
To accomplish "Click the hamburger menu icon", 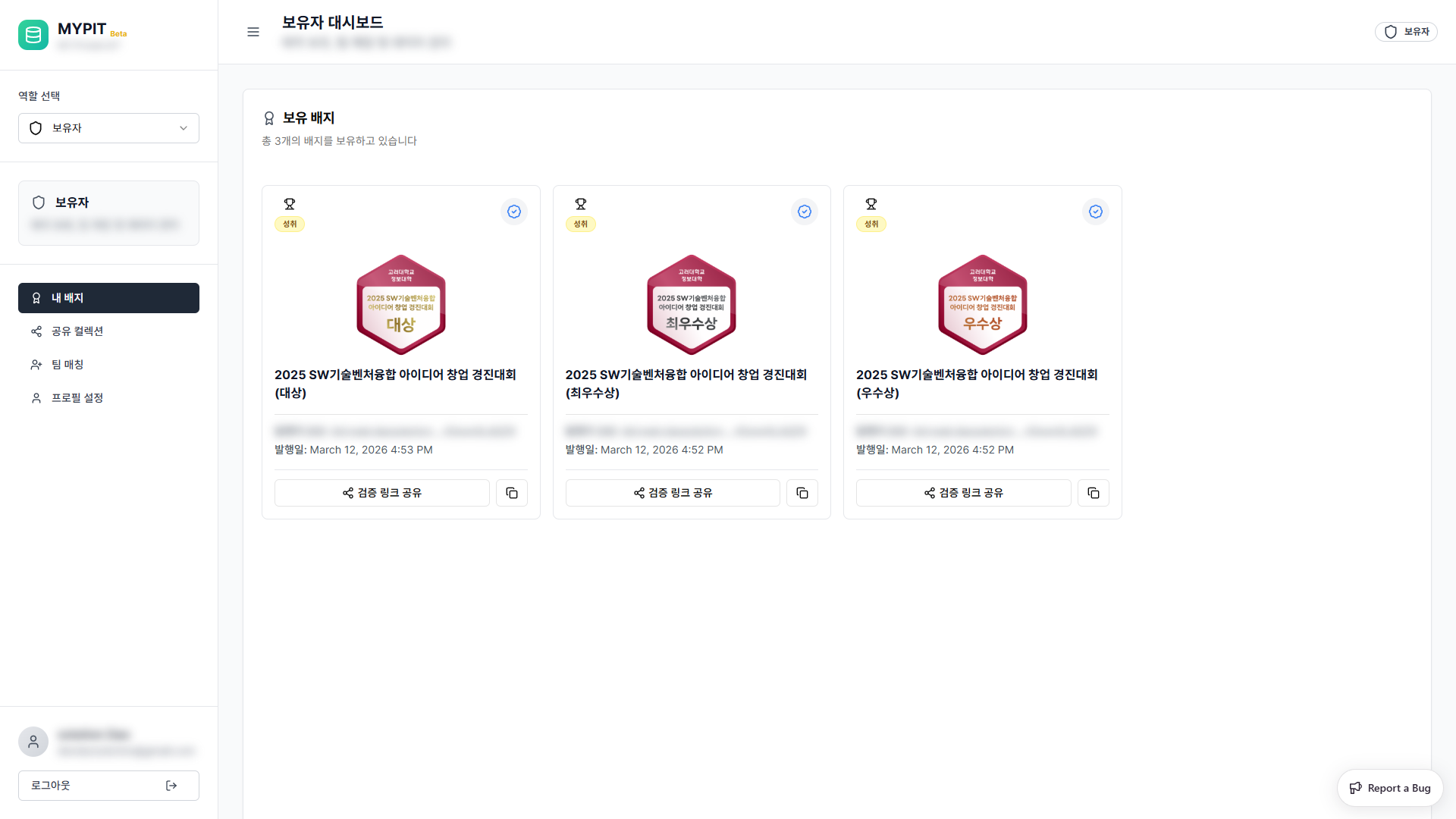I will [x=253, y=32].
